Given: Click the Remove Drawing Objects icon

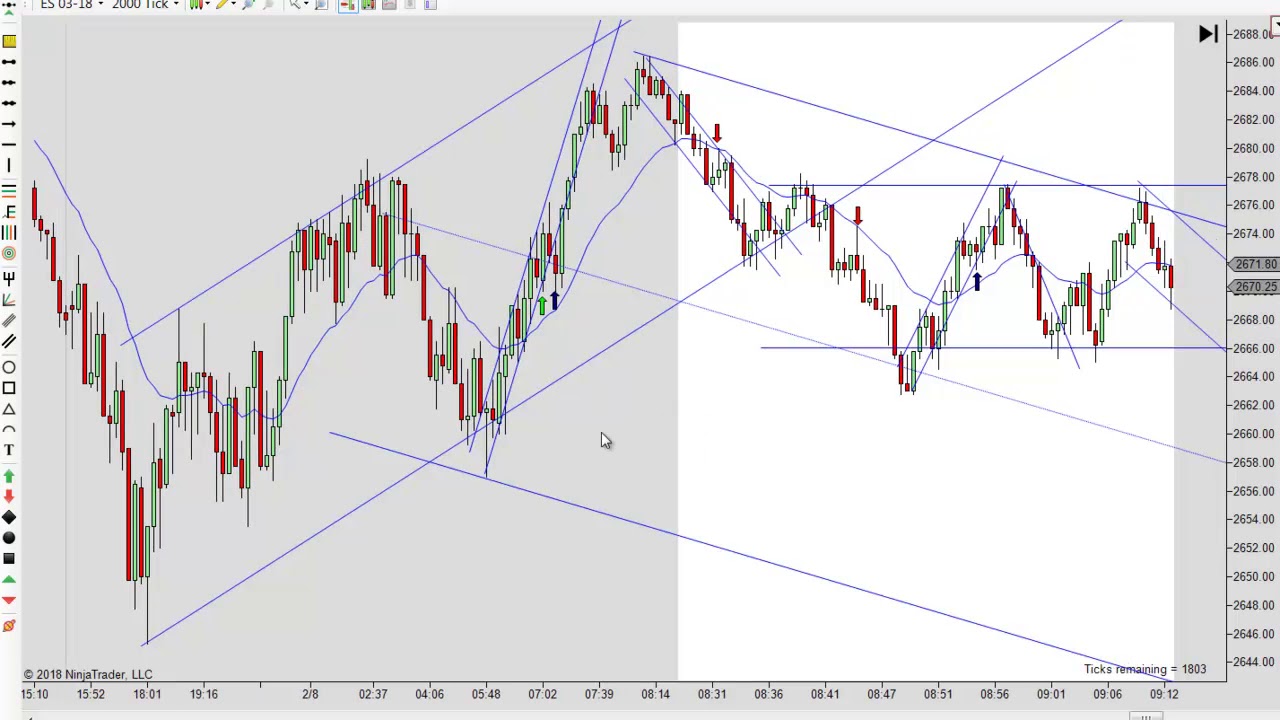Looking at the screenshot, I should point(8,626).
